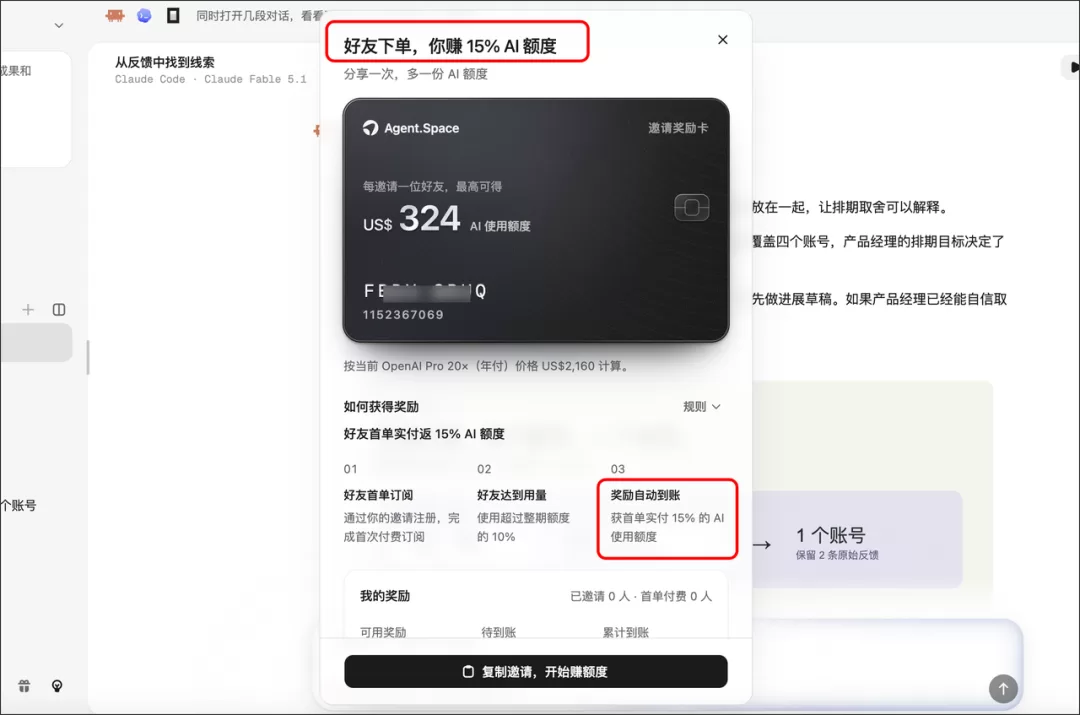Click the Agent.Space logo on the card
This screenshot has height=715, width=1080.
coord(371,128)
